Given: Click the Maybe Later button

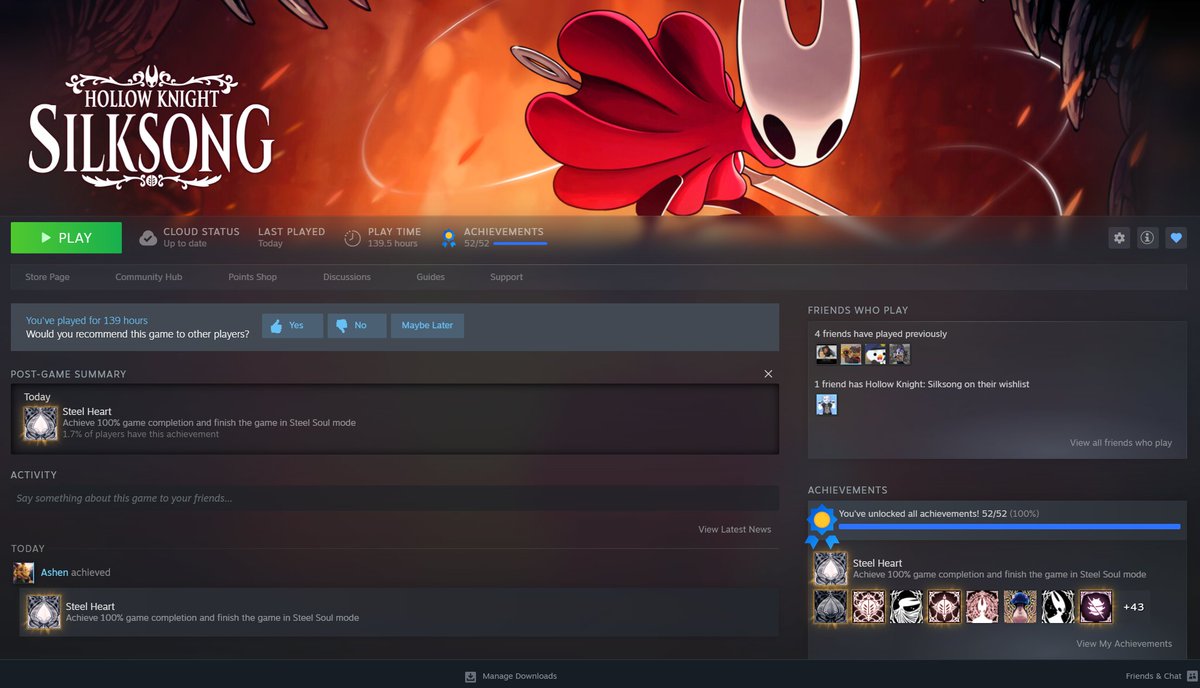Looking at the screenshot, I should pos(427,326).
